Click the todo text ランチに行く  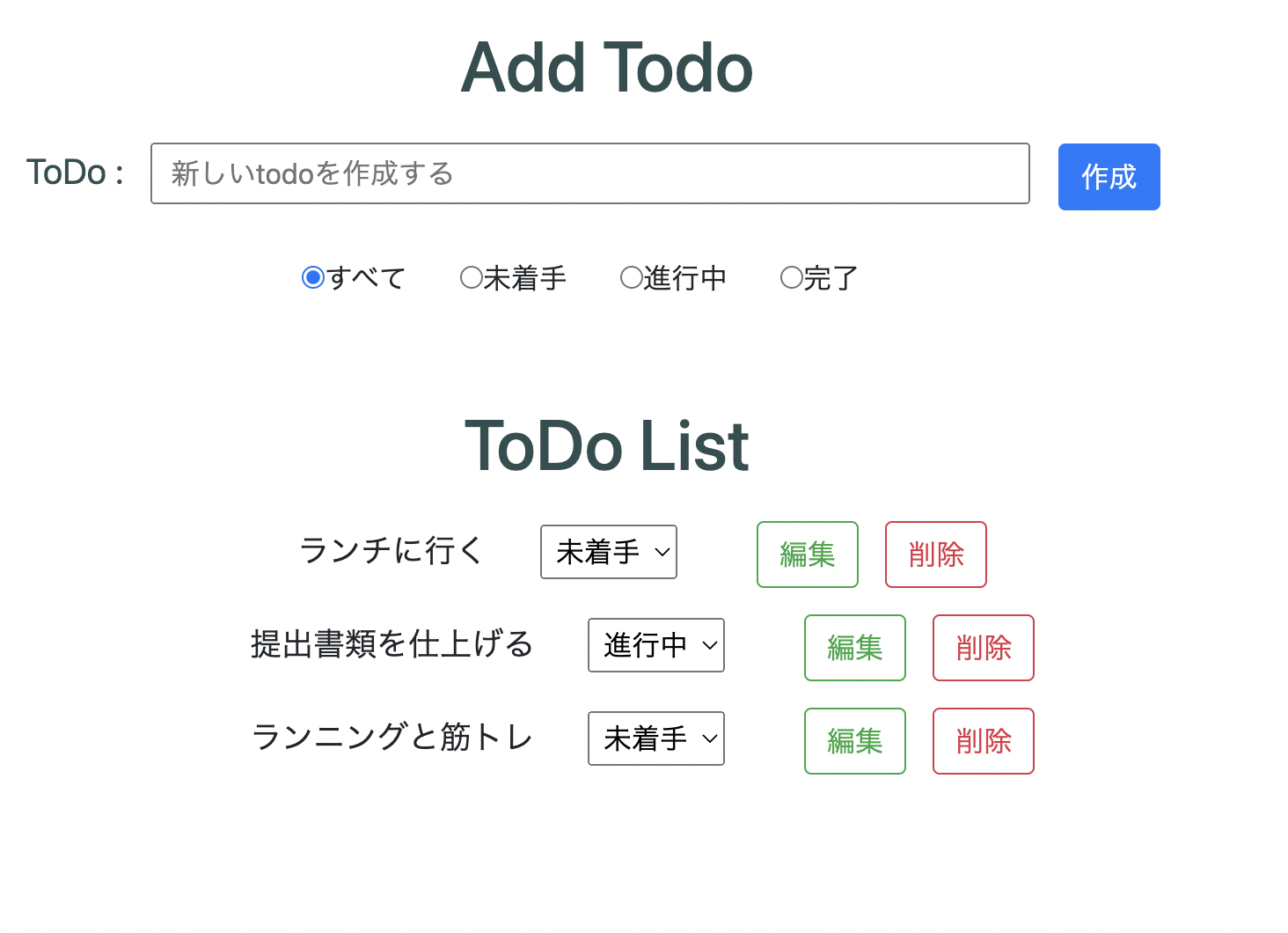point(390,551)
